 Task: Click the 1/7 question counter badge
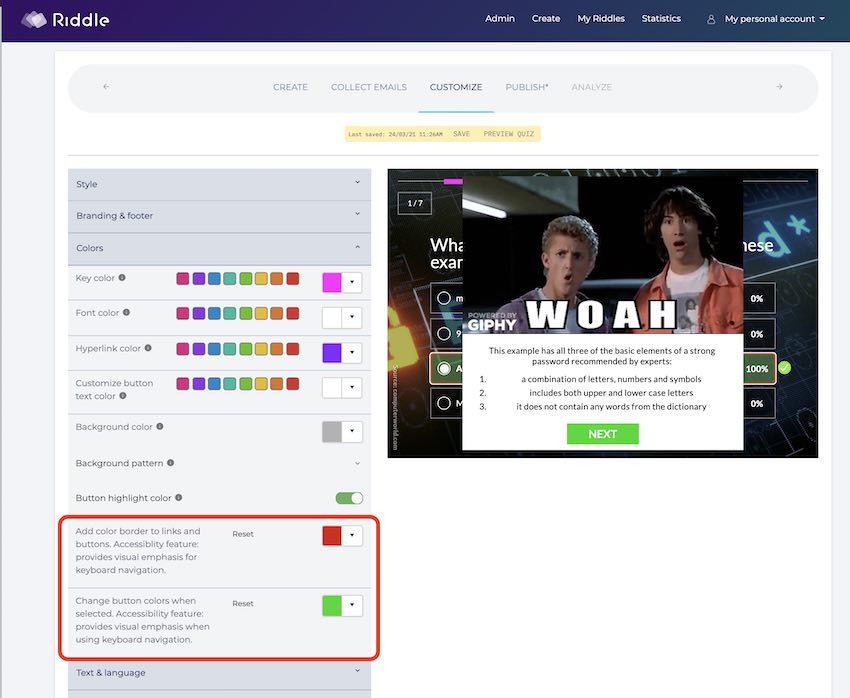[415, 203]
